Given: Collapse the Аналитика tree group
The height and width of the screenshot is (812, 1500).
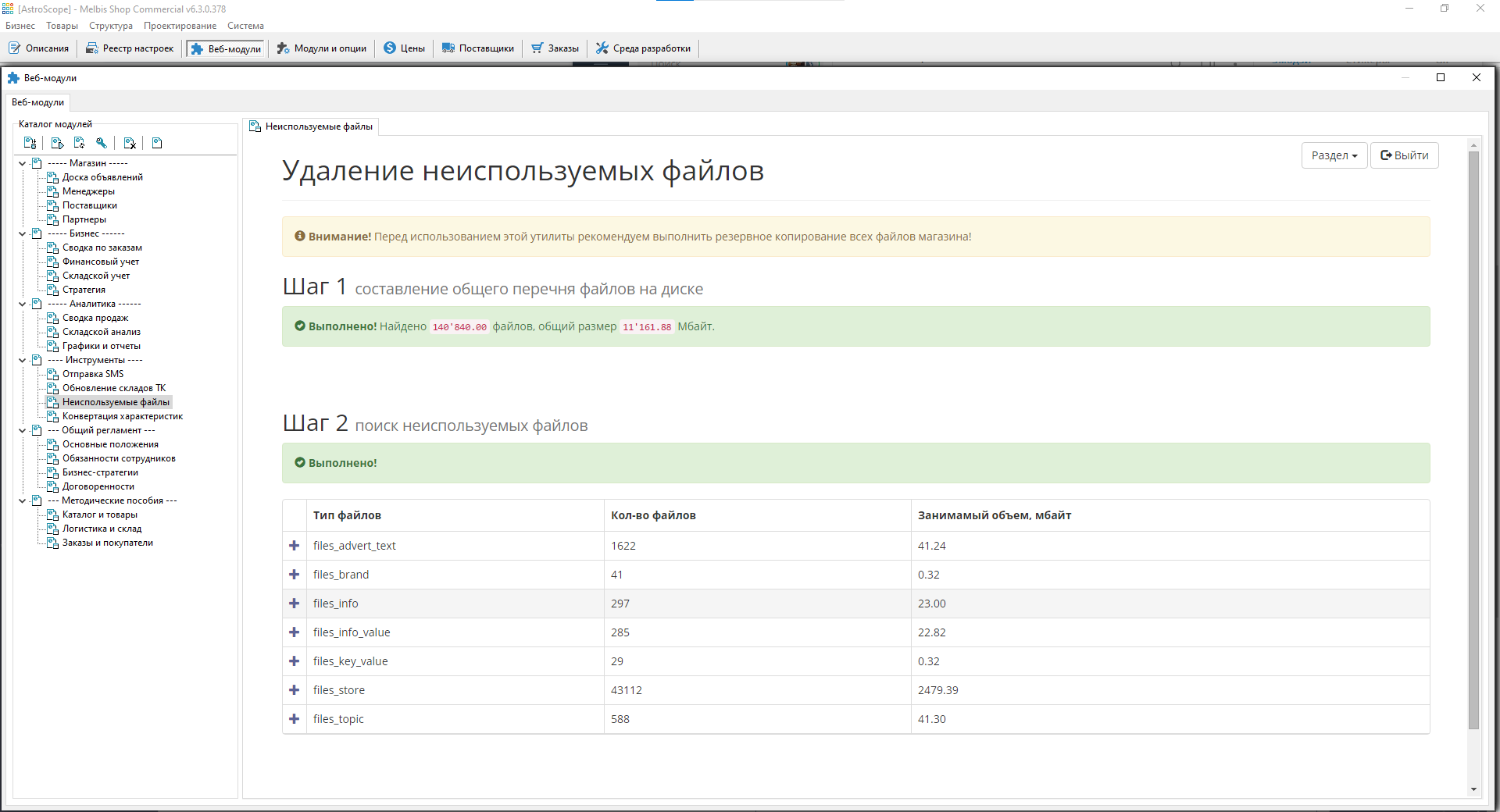Looking at the screenshot, I should click(x=23, y=304).
